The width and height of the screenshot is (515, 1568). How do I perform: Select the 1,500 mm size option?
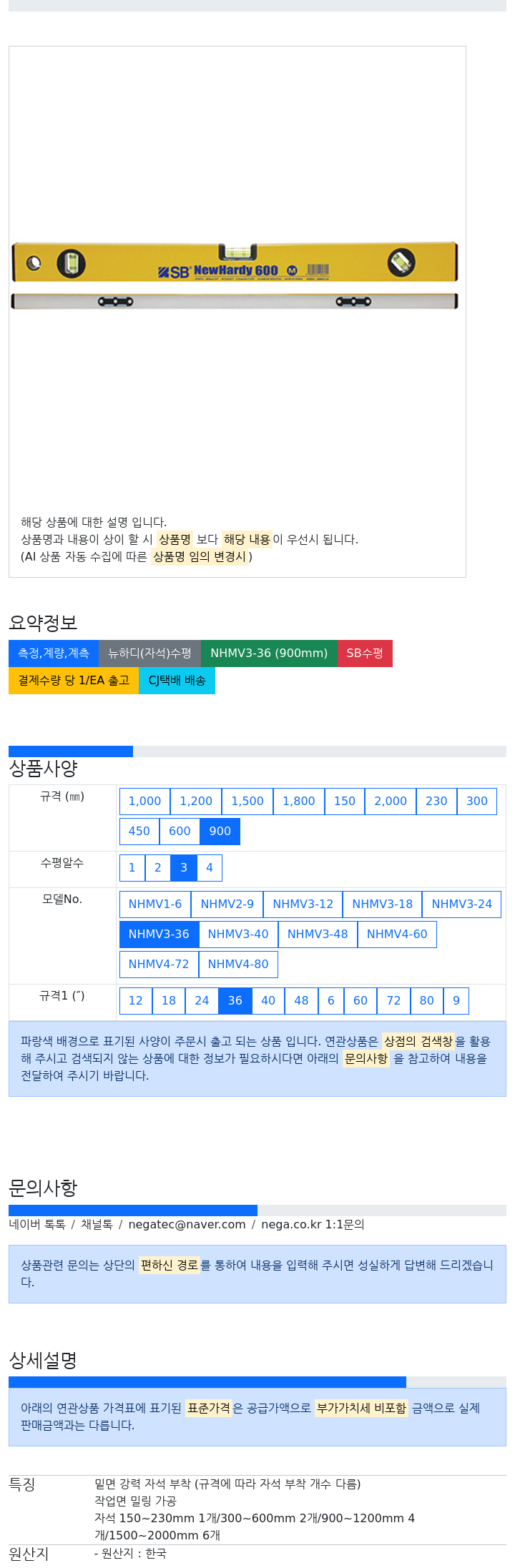pyautogui.click(x=247, y=801)
